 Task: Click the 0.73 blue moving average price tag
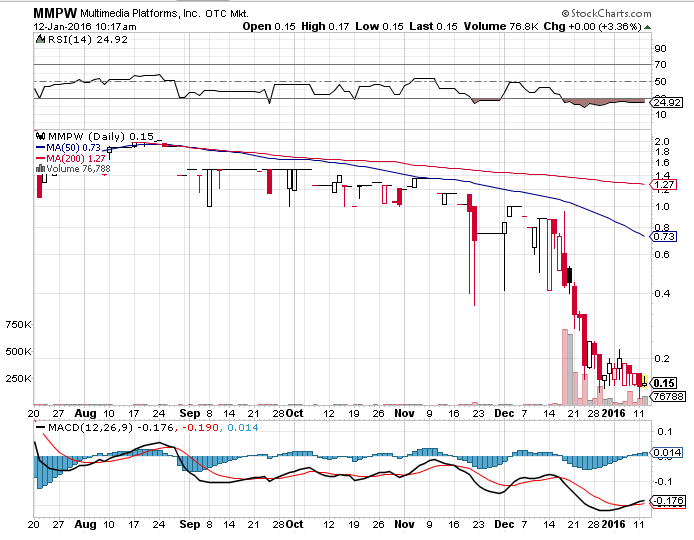point(663,236)
